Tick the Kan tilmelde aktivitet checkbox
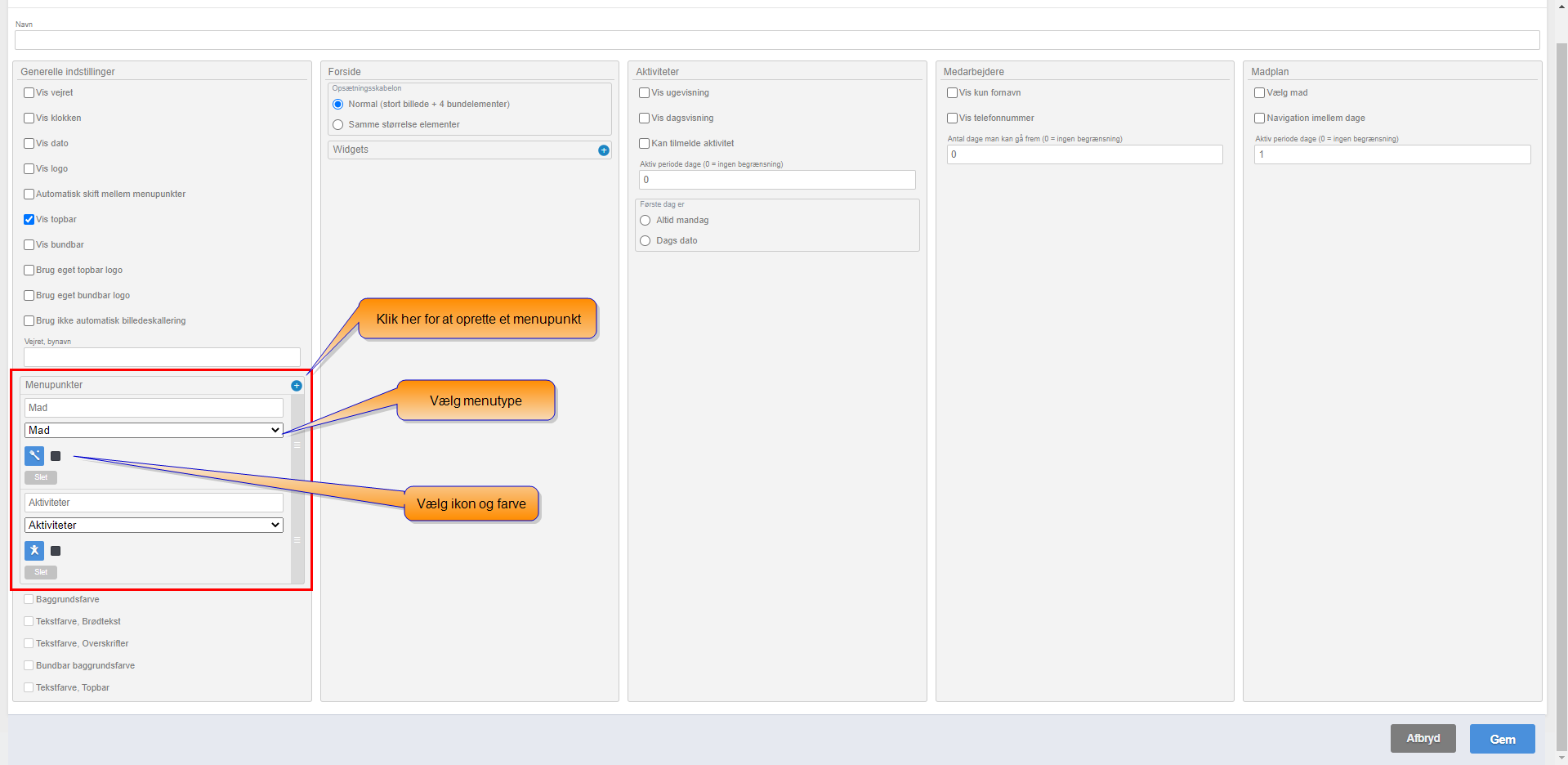The height and width of the screenshot is (765, 1568). [x=645, y=144]
